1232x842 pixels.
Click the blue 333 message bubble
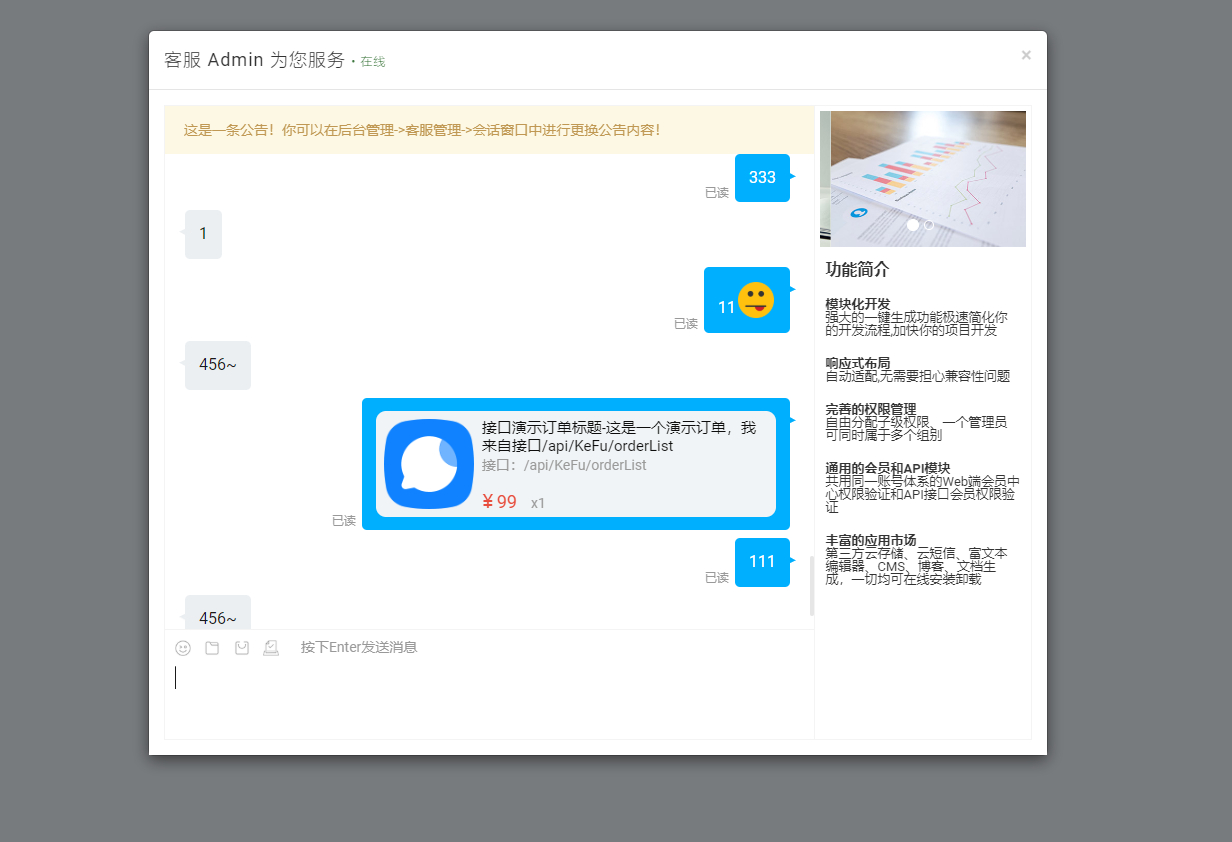pos(762,177)
